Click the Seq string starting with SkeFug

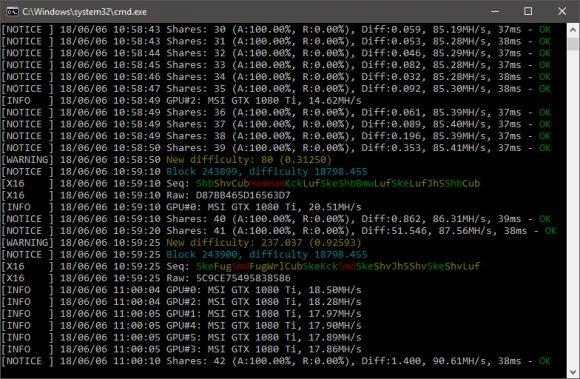338,266
